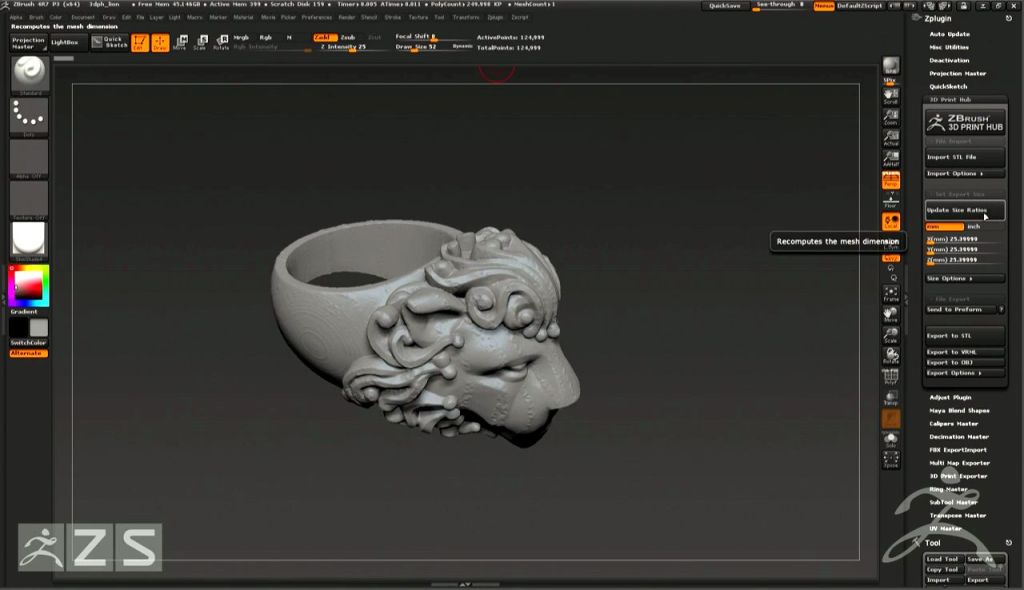1024x590 pixels.
Task: Expand the UV Master section
Action: tap(945, 529)
